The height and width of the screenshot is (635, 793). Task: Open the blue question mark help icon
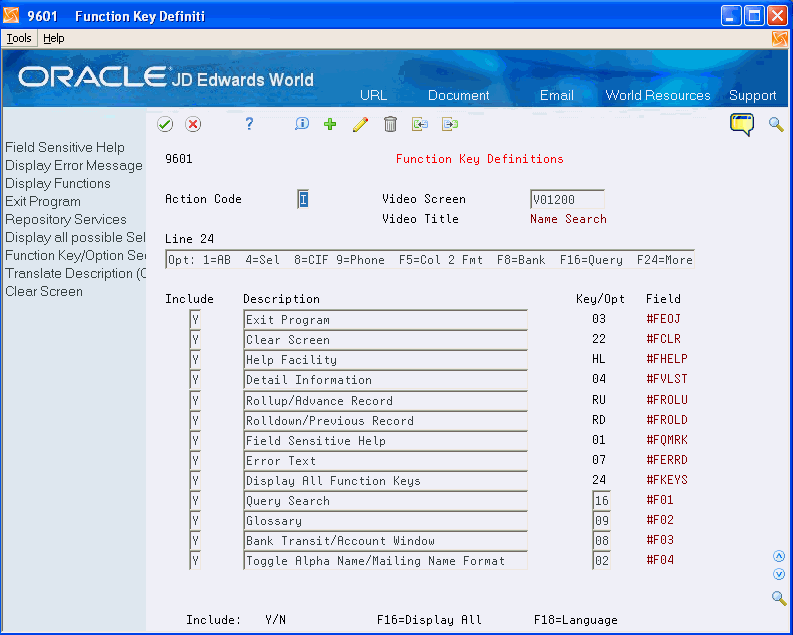click(x=249, y=124)
